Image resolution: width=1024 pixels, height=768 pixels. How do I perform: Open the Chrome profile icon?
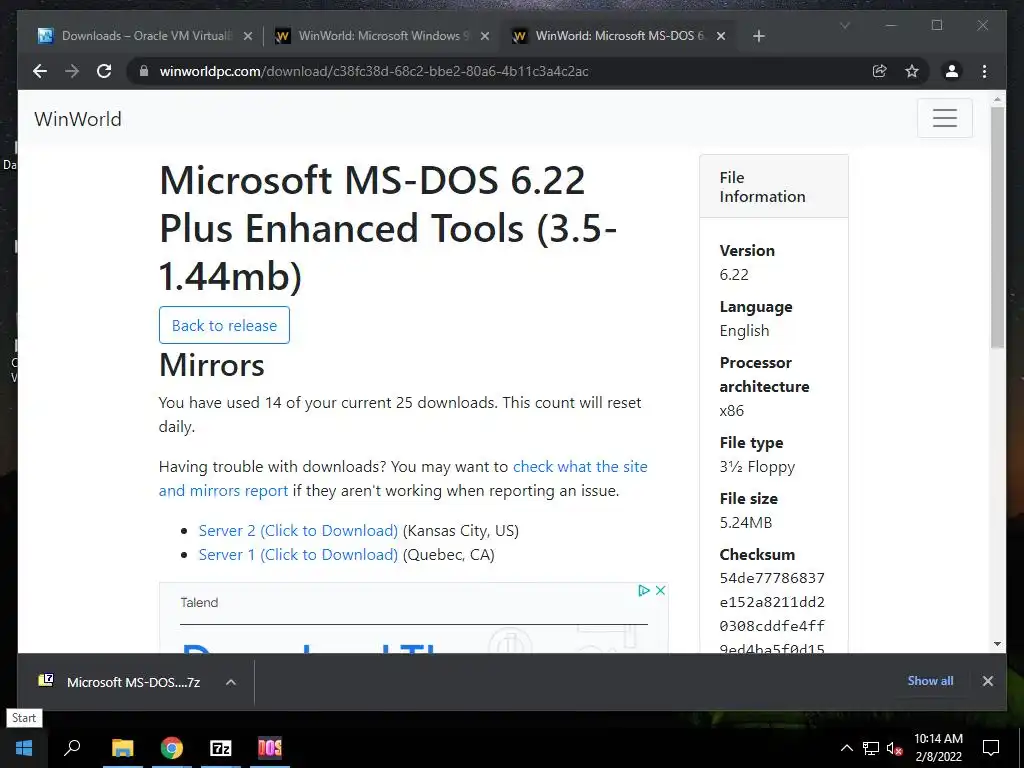pyautogui.click(x=952, y=71)
